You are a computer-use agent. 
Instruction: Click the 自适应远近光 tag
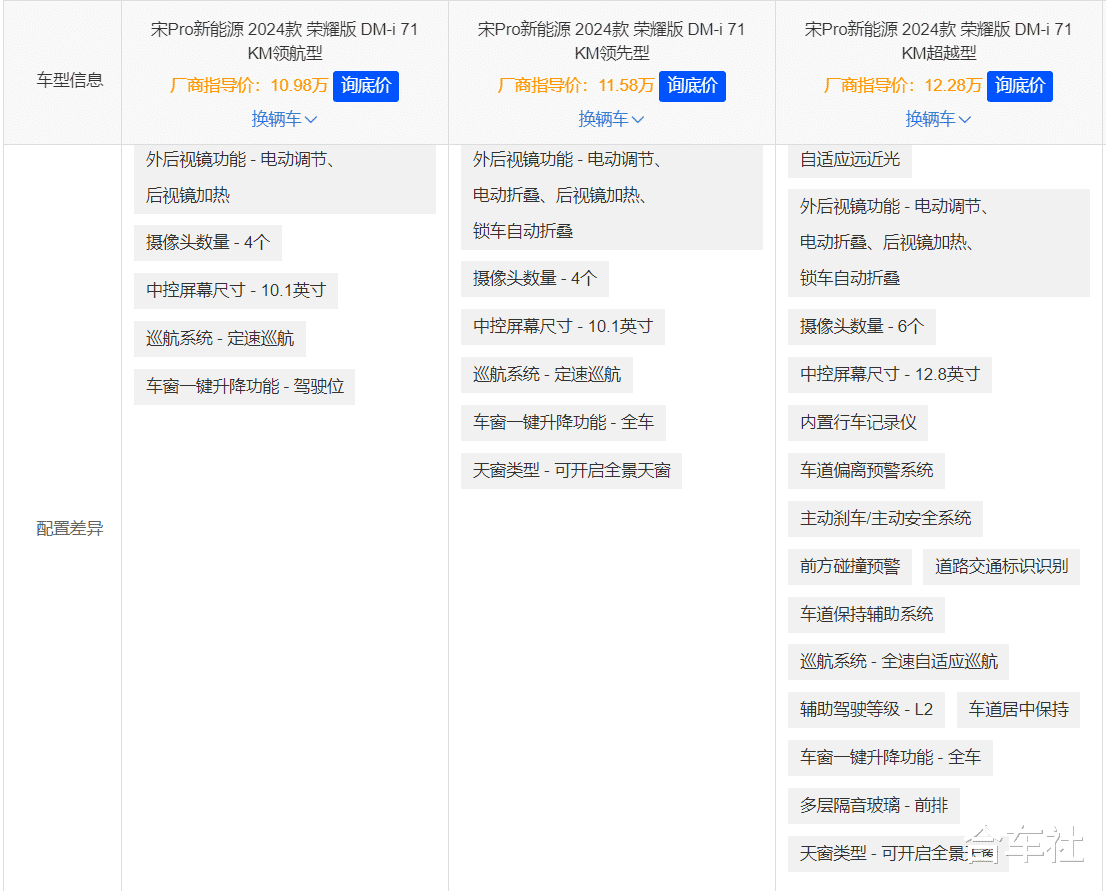click(x=850, y=160)
